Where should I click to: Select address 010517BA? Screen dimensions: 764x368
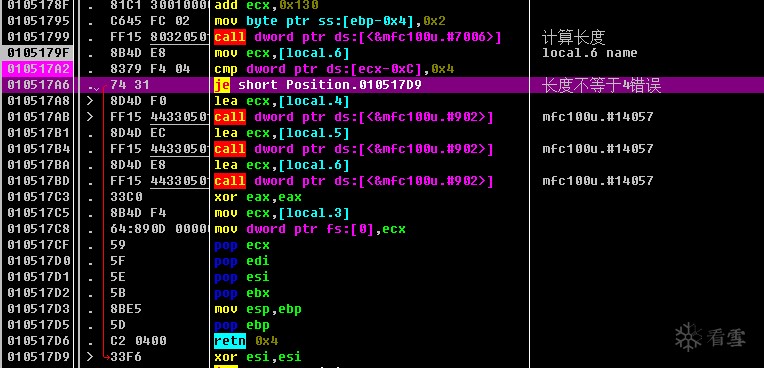(x=38, y=165)
